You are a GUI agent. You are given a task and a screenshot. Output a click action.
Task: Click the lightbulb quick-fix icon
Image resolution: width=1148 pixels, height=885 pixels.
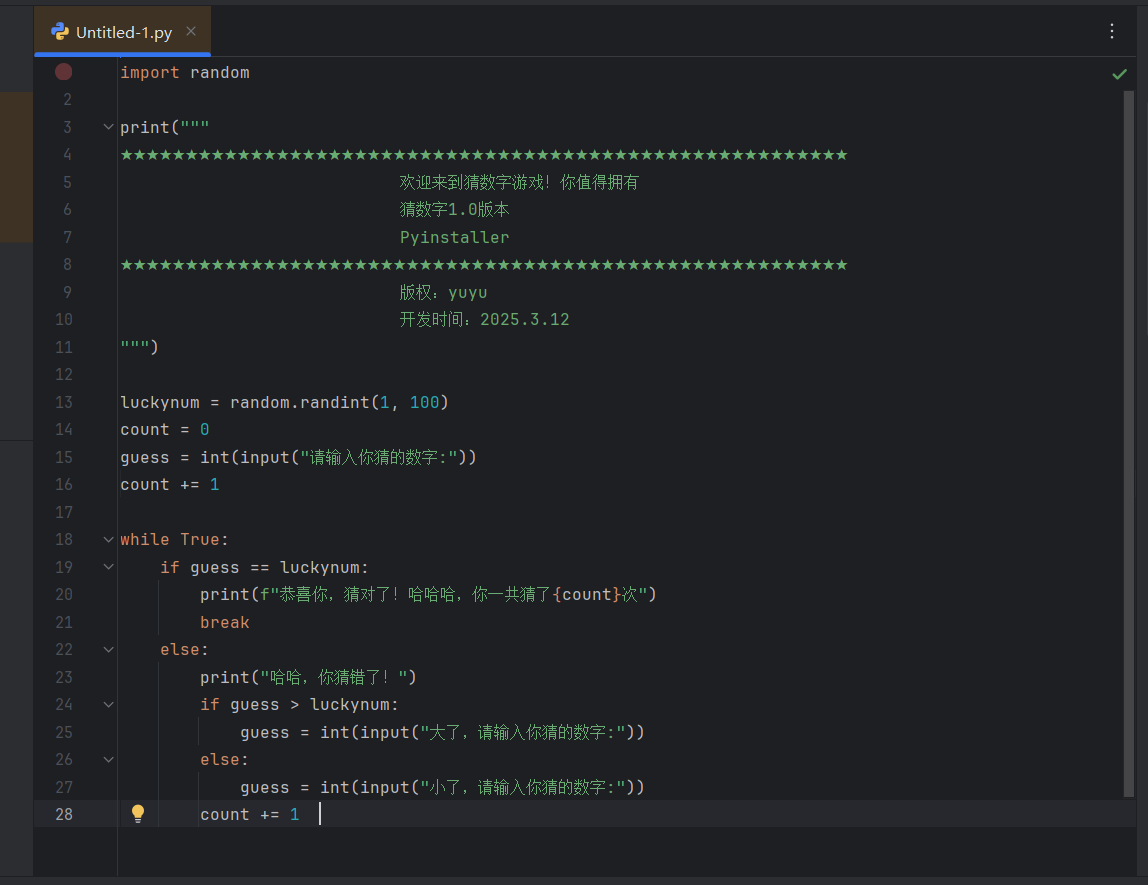(138, 814)
